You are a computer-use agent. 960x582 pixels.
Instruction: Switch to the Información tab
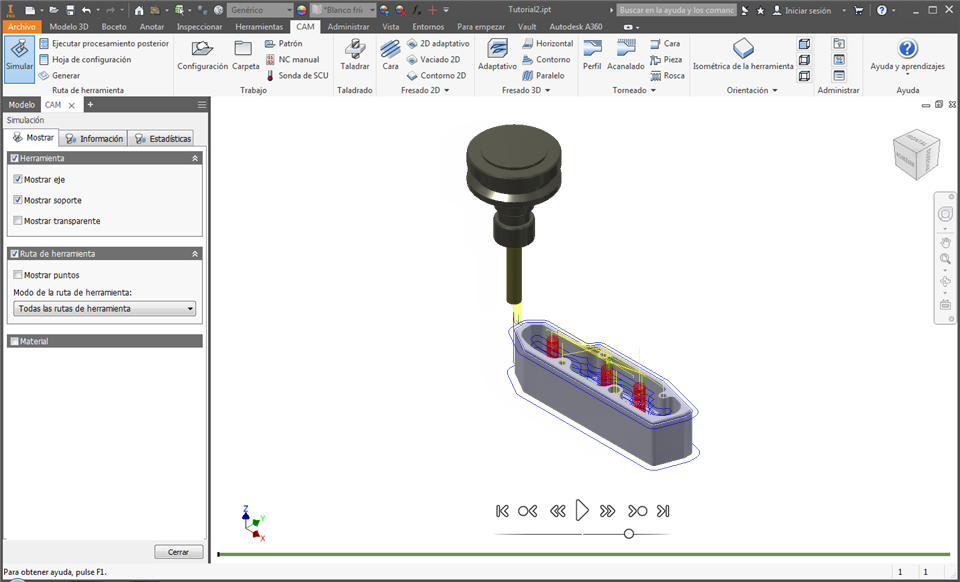click(94, 138)
